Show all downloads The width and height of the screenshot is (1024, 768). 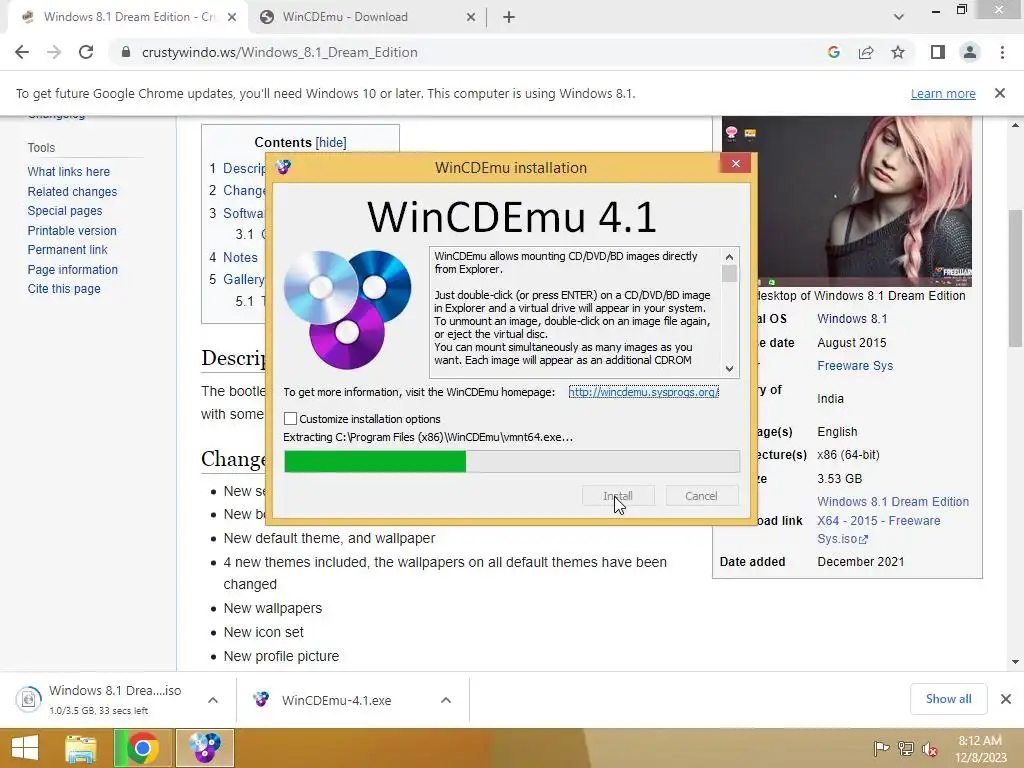[948, 699]
